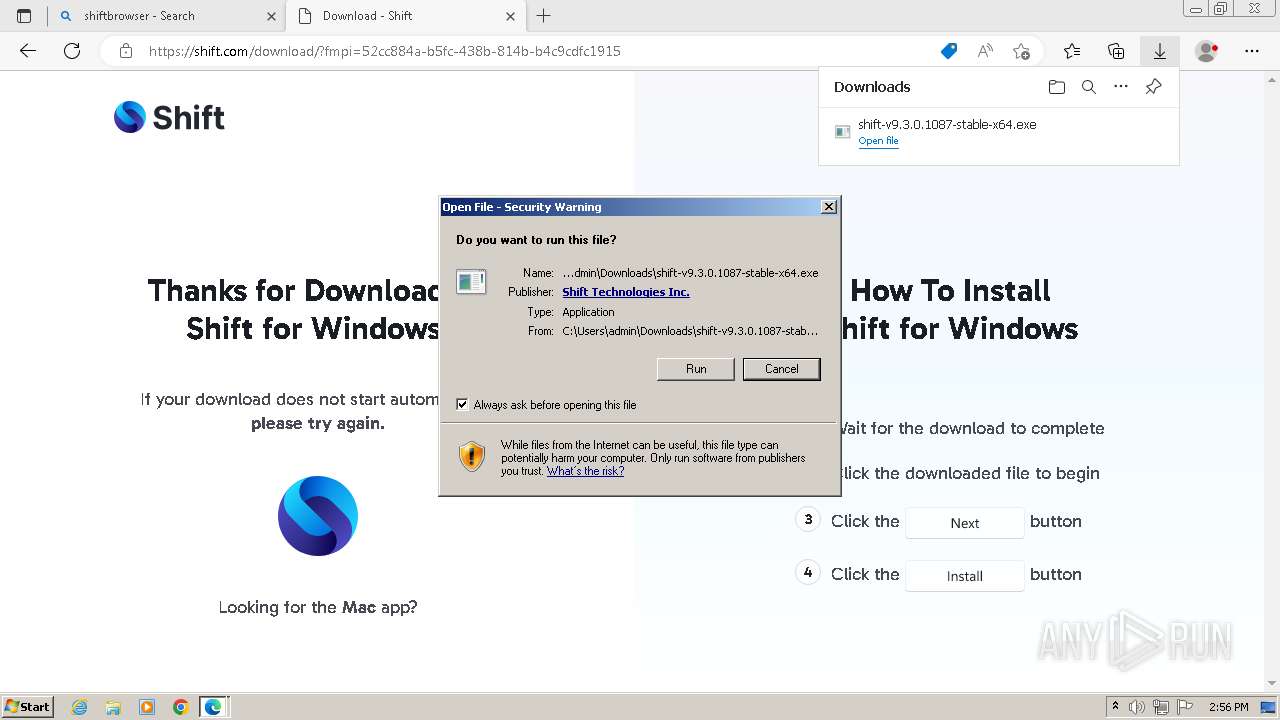Click the network icon in system tray
1280x720 pixels.
pos(1161,707)
